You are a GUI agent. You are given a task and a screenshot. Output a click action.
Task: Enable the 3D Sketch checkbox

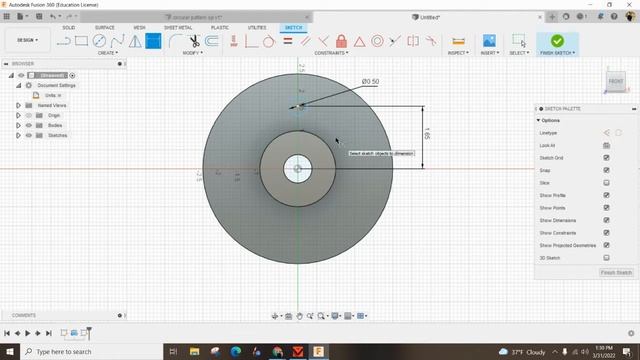pyautogui.click(x=607, y=258)
